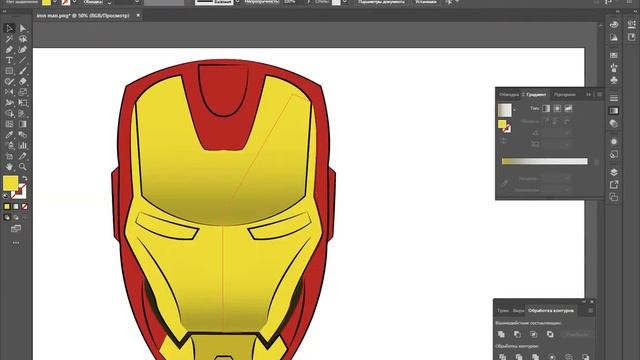Select the Direct Selection tool

point(23,28)
